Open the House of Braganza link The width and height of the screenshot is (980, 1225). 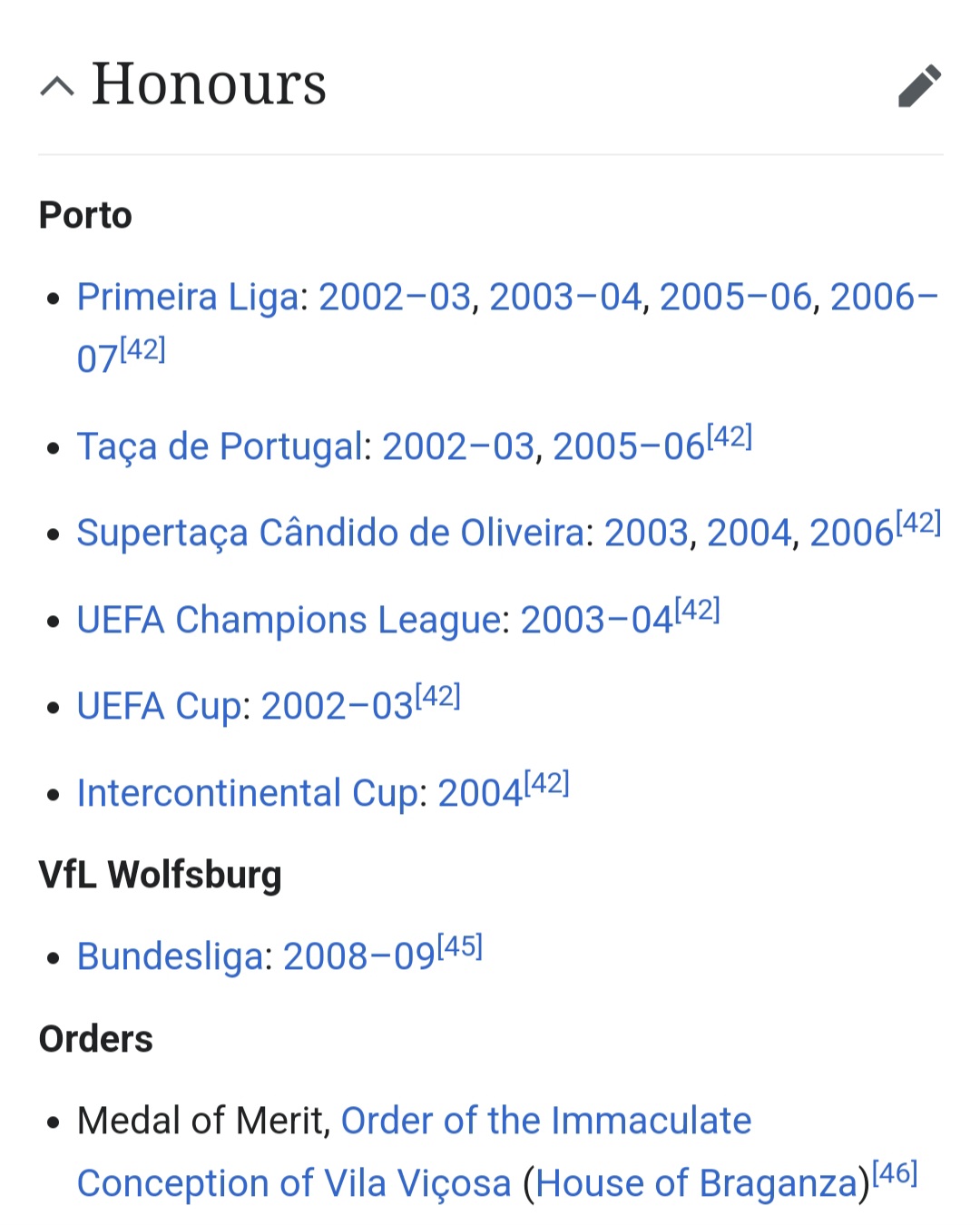point(696,1183)
